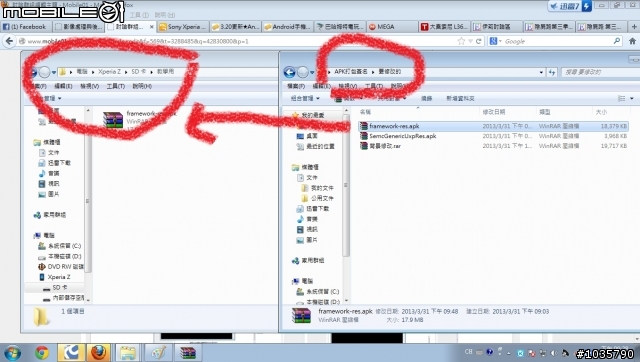Sort by 類型 column header
Viewport: 640px width, 362px height.
545,112
